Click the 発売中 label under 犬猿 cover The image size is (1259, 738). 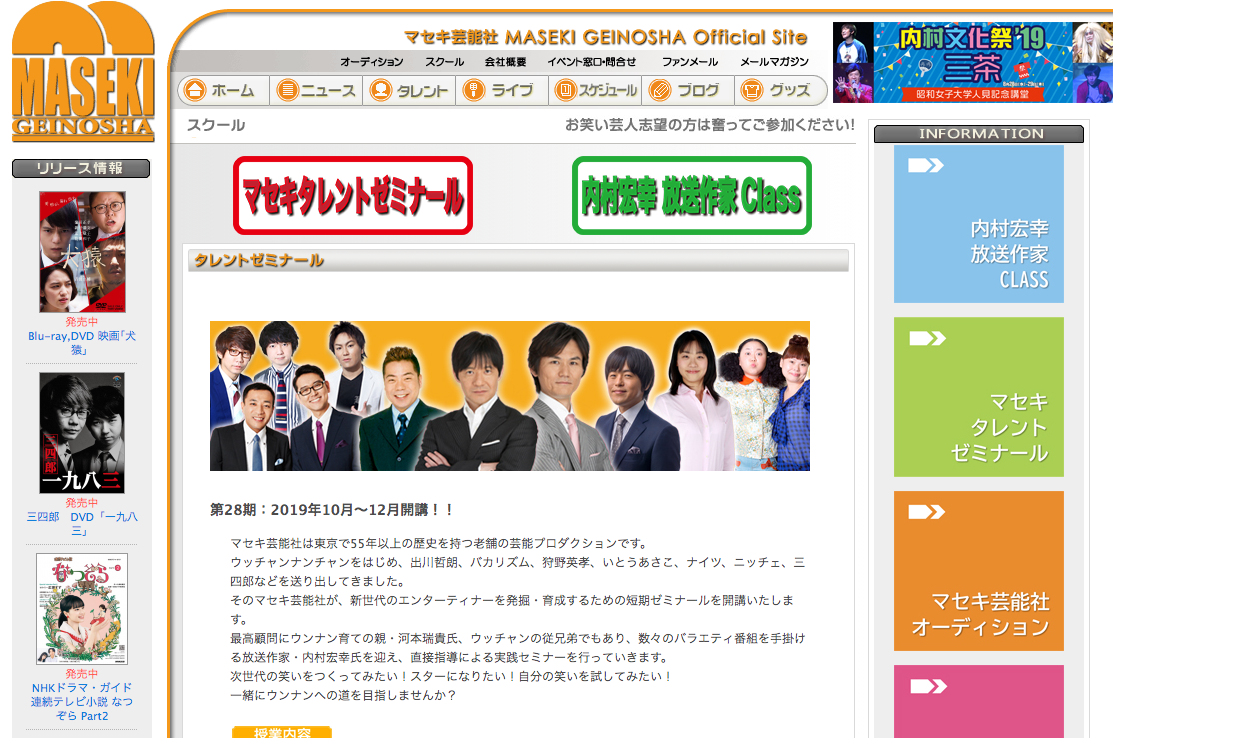coord(82,322)
